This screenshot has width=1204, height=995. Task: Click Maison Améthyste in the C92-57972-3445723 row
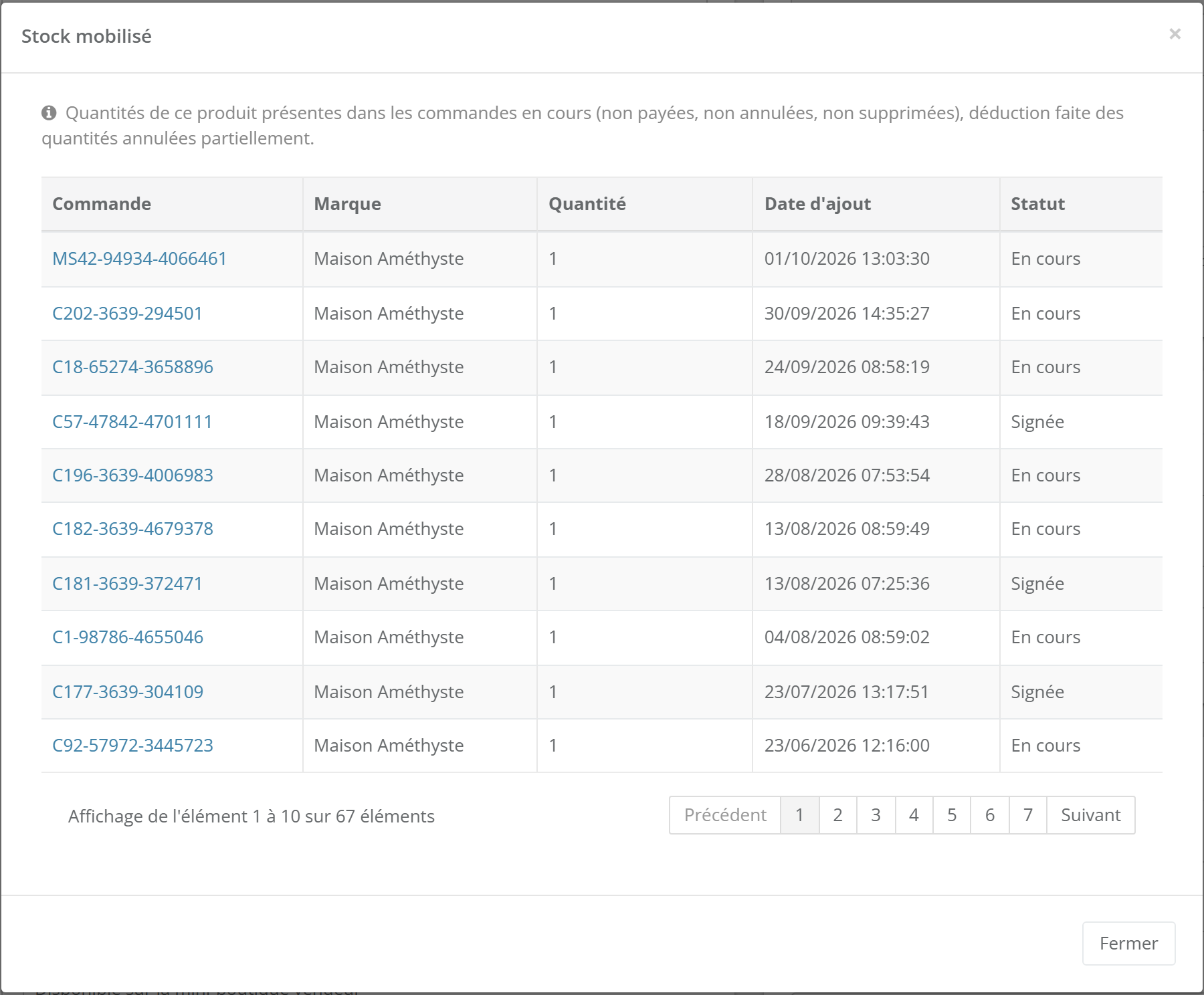pos(389,746)
